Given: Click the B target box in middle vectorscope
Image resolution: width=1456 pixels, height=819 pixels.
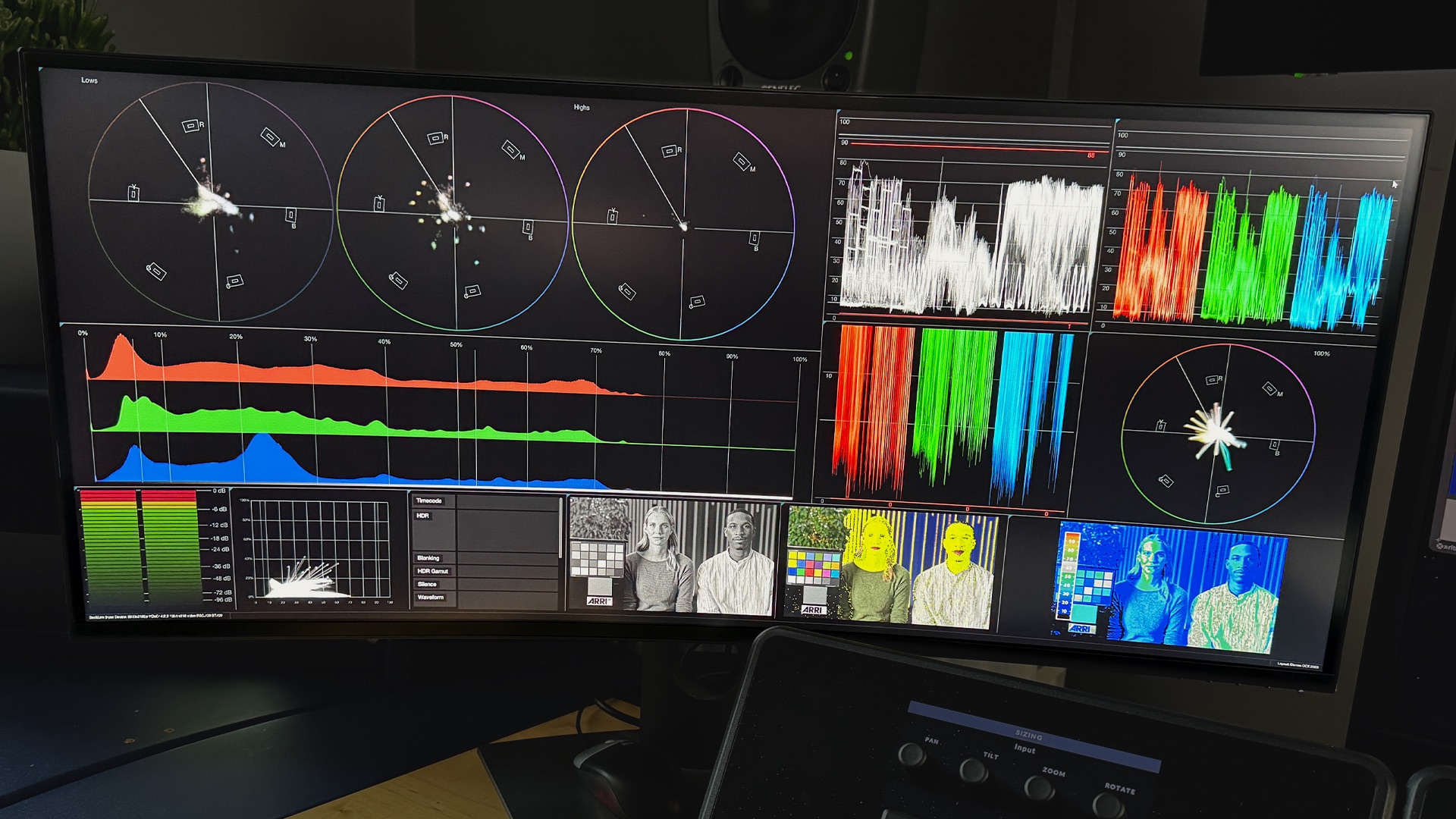Looking at the screenshot, I should click(528, 227).
